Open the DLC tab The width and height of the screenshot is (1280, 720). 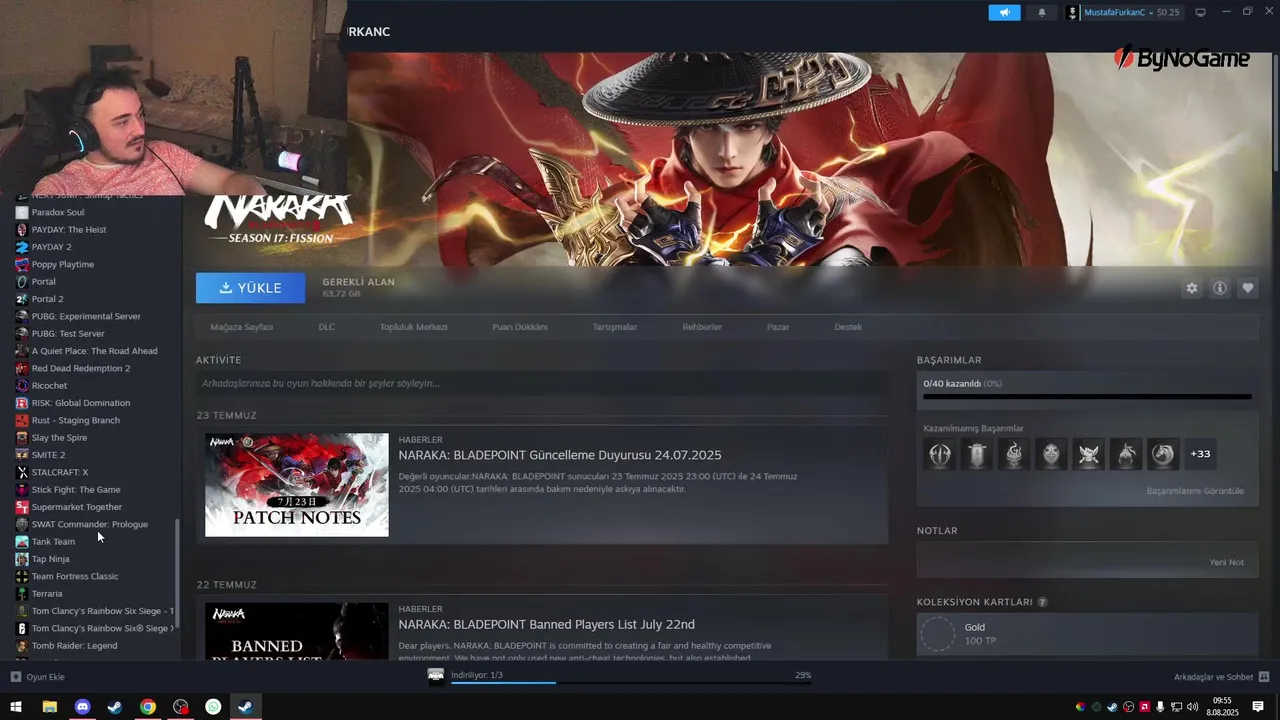point(326,327)
